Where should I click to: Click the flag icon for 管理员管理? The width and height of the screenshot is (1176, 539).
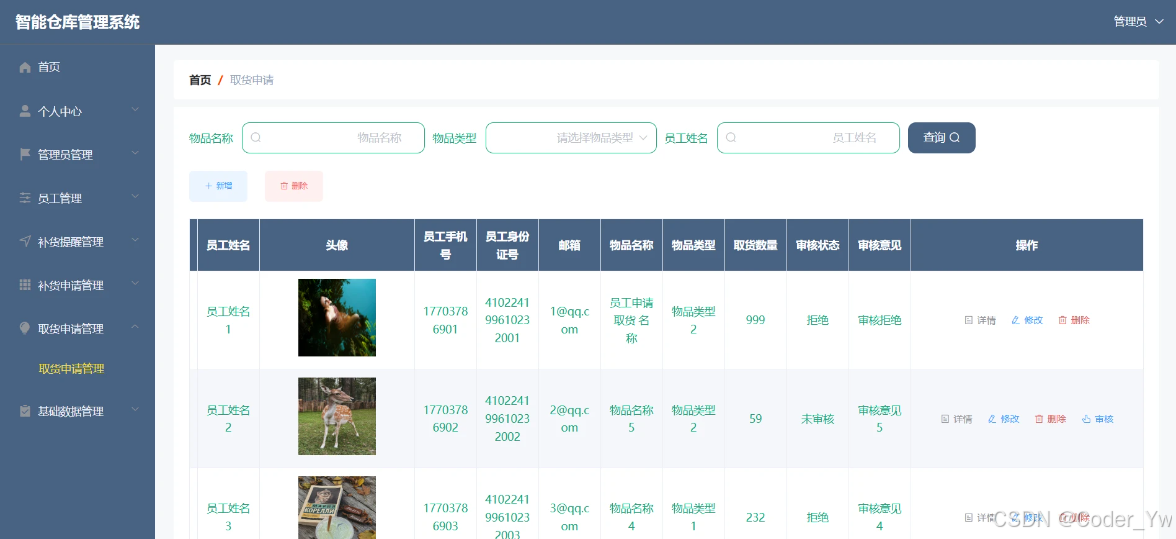pyautogui.click(x=25, y=154)
